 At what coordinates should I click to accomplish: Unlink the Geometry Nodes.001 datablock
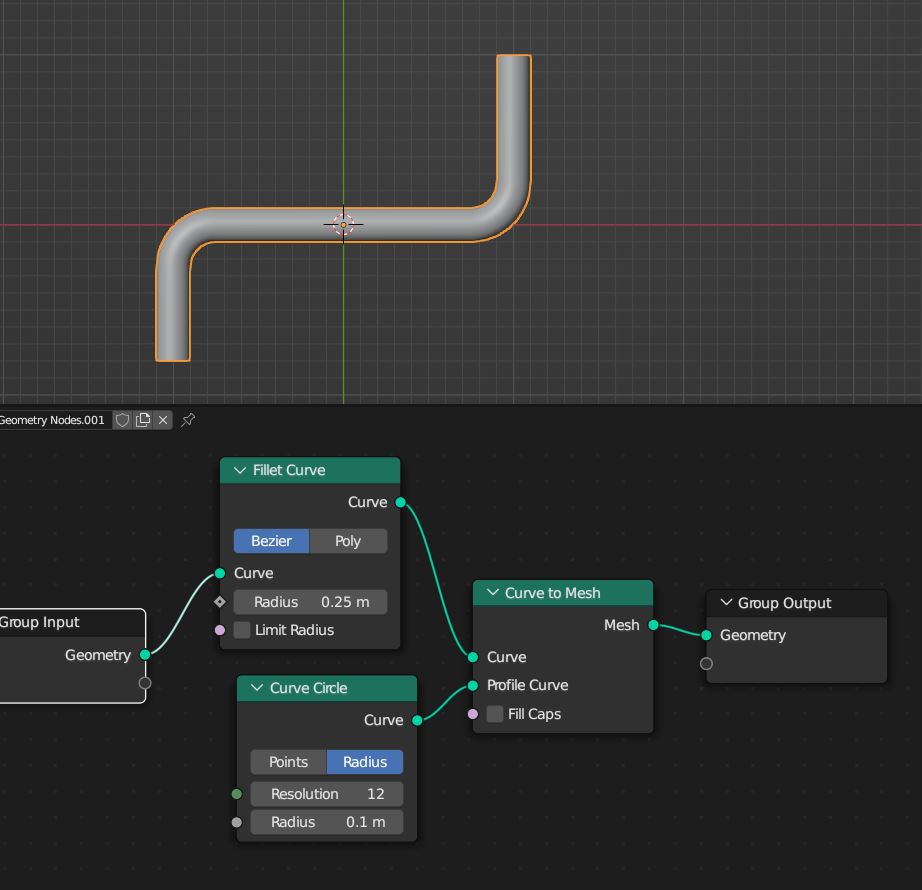[x=163, y=420]
